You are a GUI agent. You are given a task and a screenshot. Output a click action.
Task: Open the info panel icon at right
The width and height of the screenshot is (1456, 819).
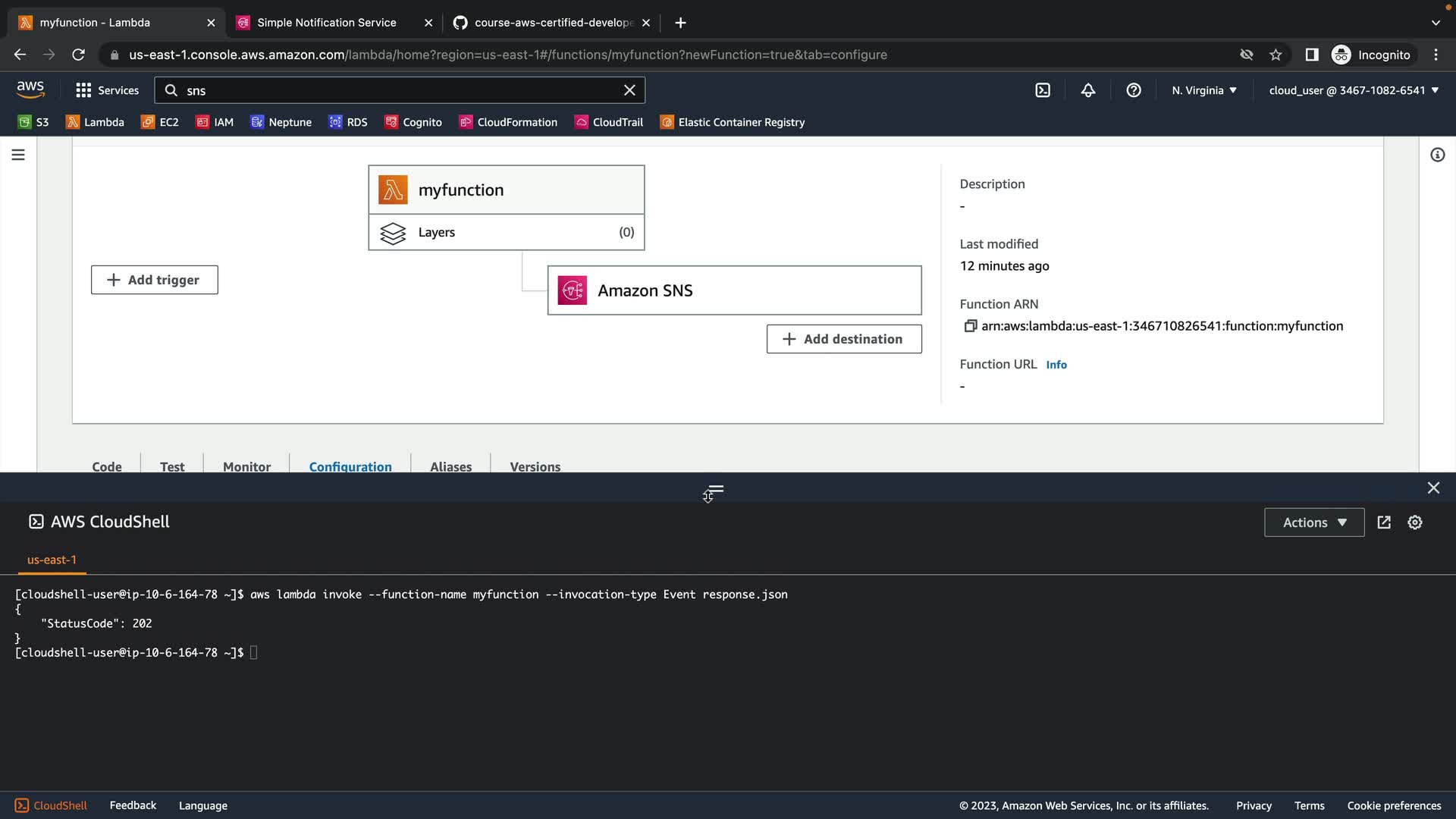point(1437,155)
